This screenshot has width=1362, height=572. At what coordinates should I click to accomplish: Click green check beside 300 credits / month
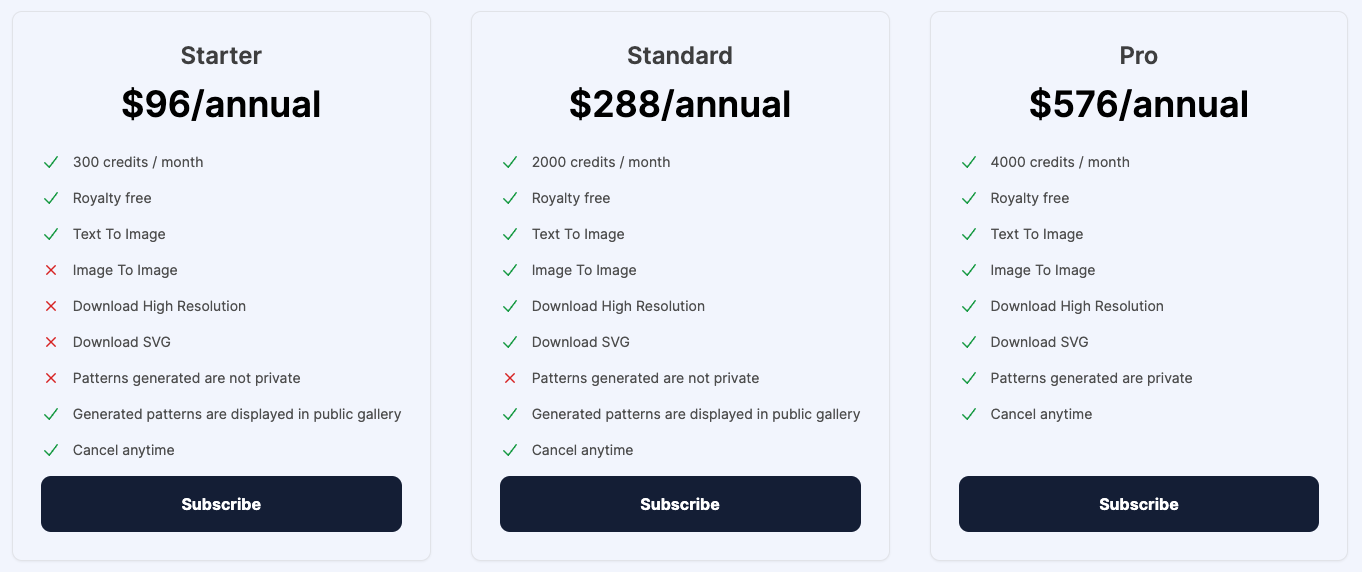point(51,162)
